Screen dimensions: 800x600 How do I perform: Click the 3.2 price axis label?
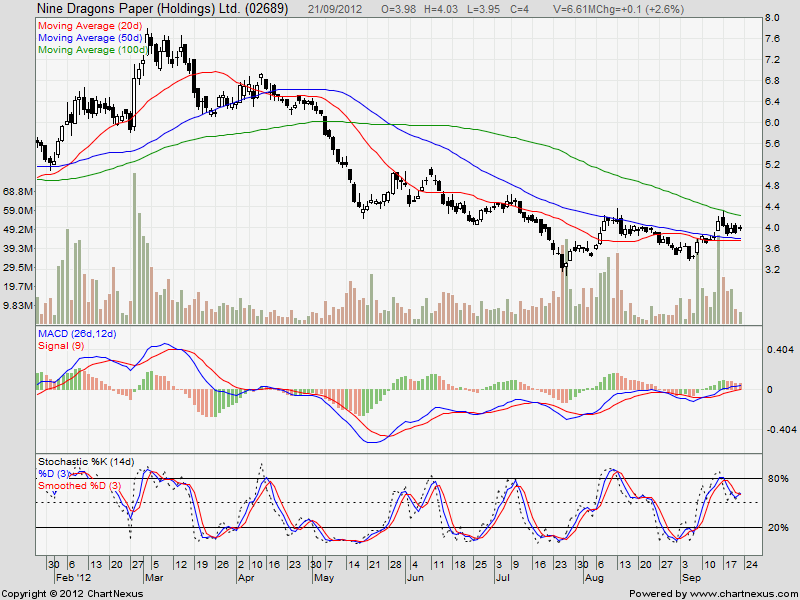pos(772,269)
